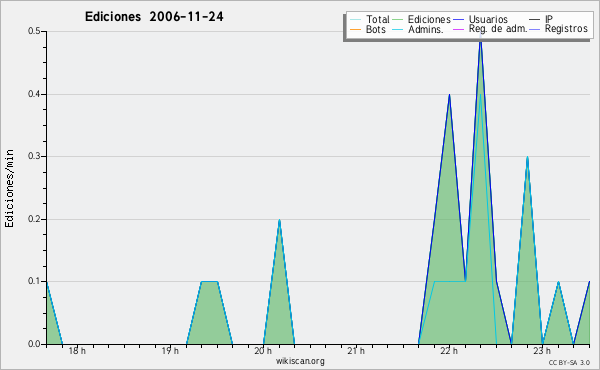Click the 22 h axis label
Screen dimensions: 600x370
point(449,351)
